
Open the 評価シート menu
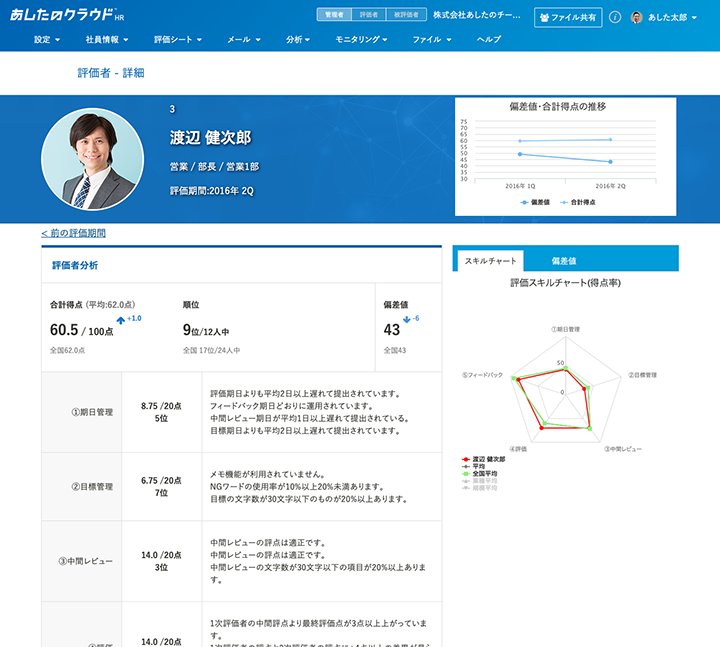click(x=178, y=39)
